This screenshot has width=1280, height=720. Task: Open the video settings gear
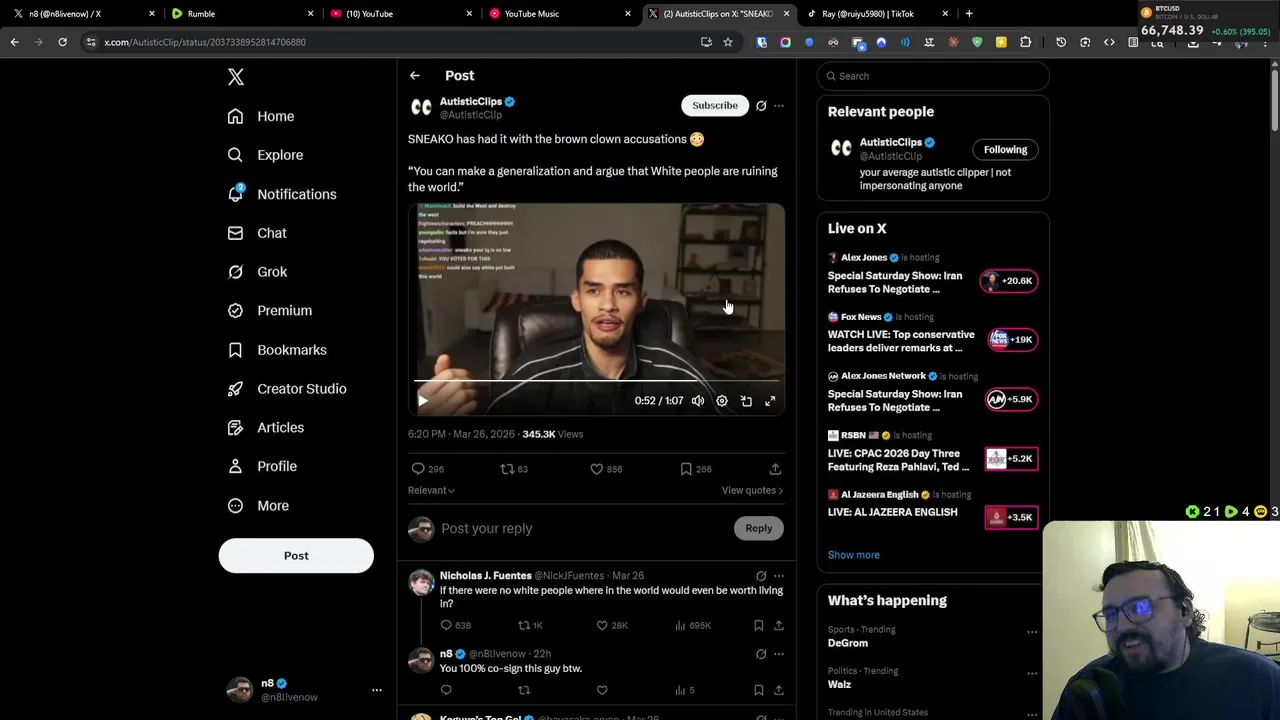tap(722, 401)
